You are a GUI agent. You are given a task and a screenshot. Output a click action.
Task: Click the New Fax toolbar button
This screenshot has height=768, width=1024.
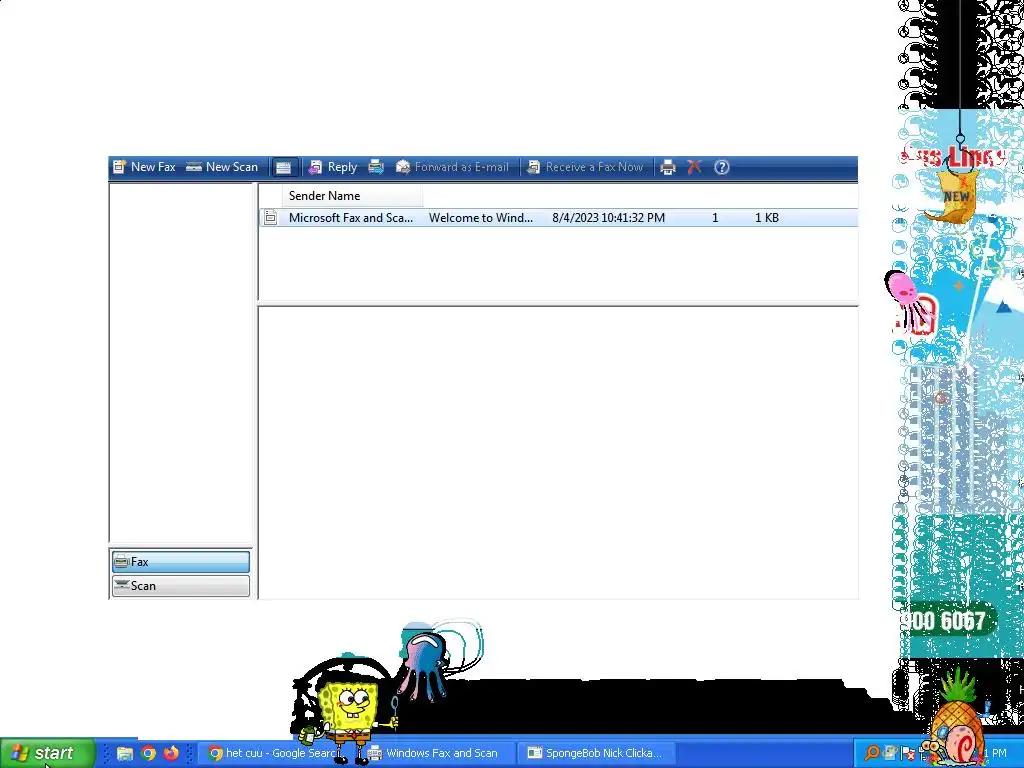coord(144,167)
